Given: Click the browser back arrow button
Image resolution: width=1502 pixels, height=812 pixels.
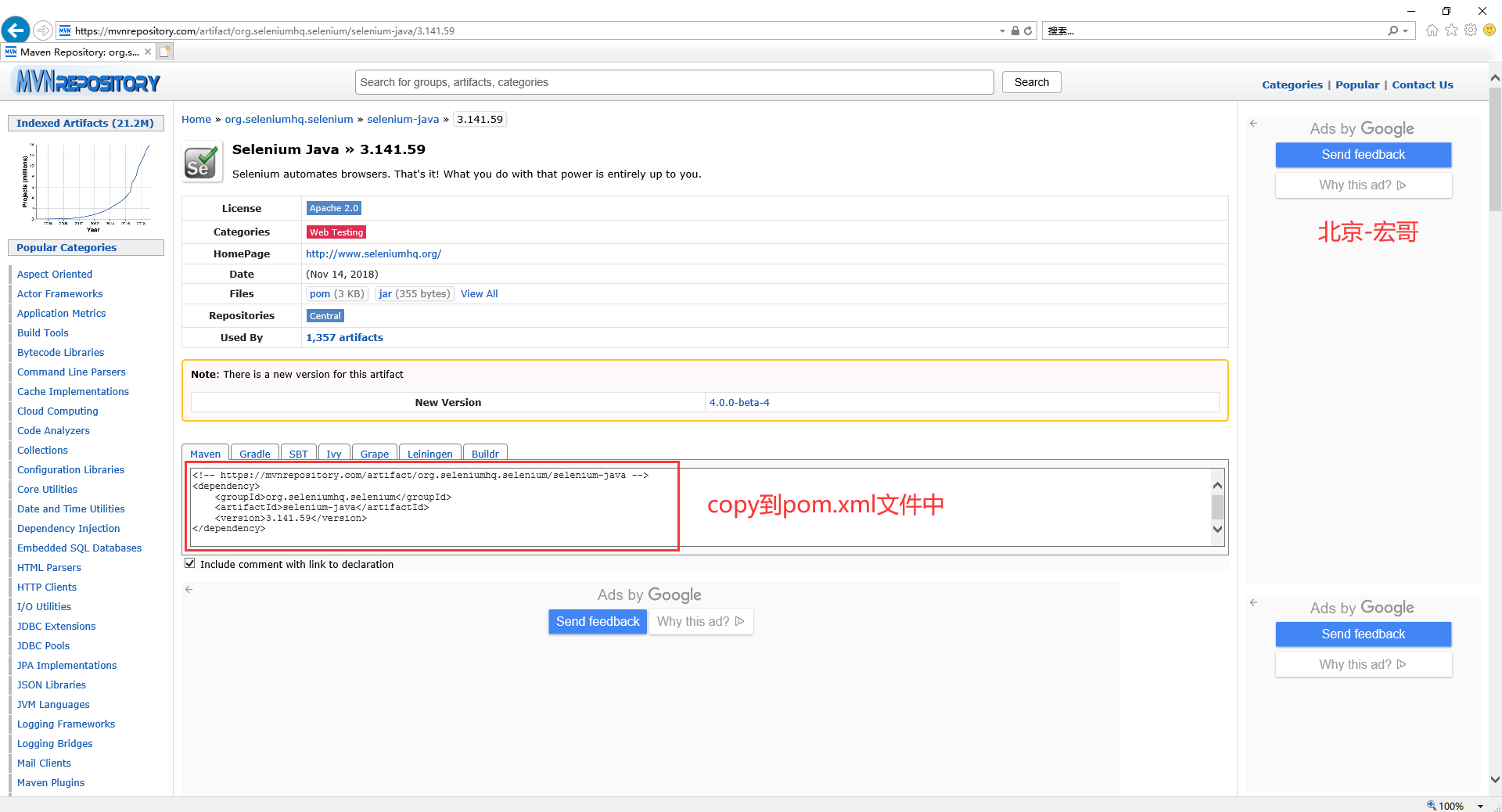Looking at the screenshot, I should 16,31.
